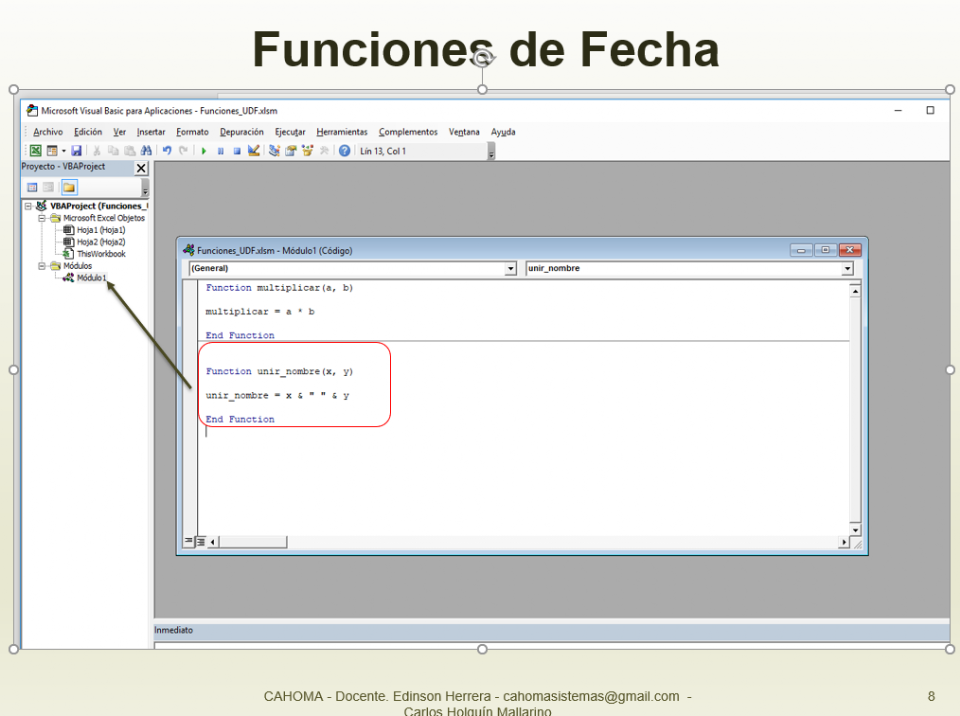Image resolution: width=960 pixels, height=716 pixels.
Task: Toggle Design Mode icon in toolbar
Action: pyautogui.click(x=254, y=151)
